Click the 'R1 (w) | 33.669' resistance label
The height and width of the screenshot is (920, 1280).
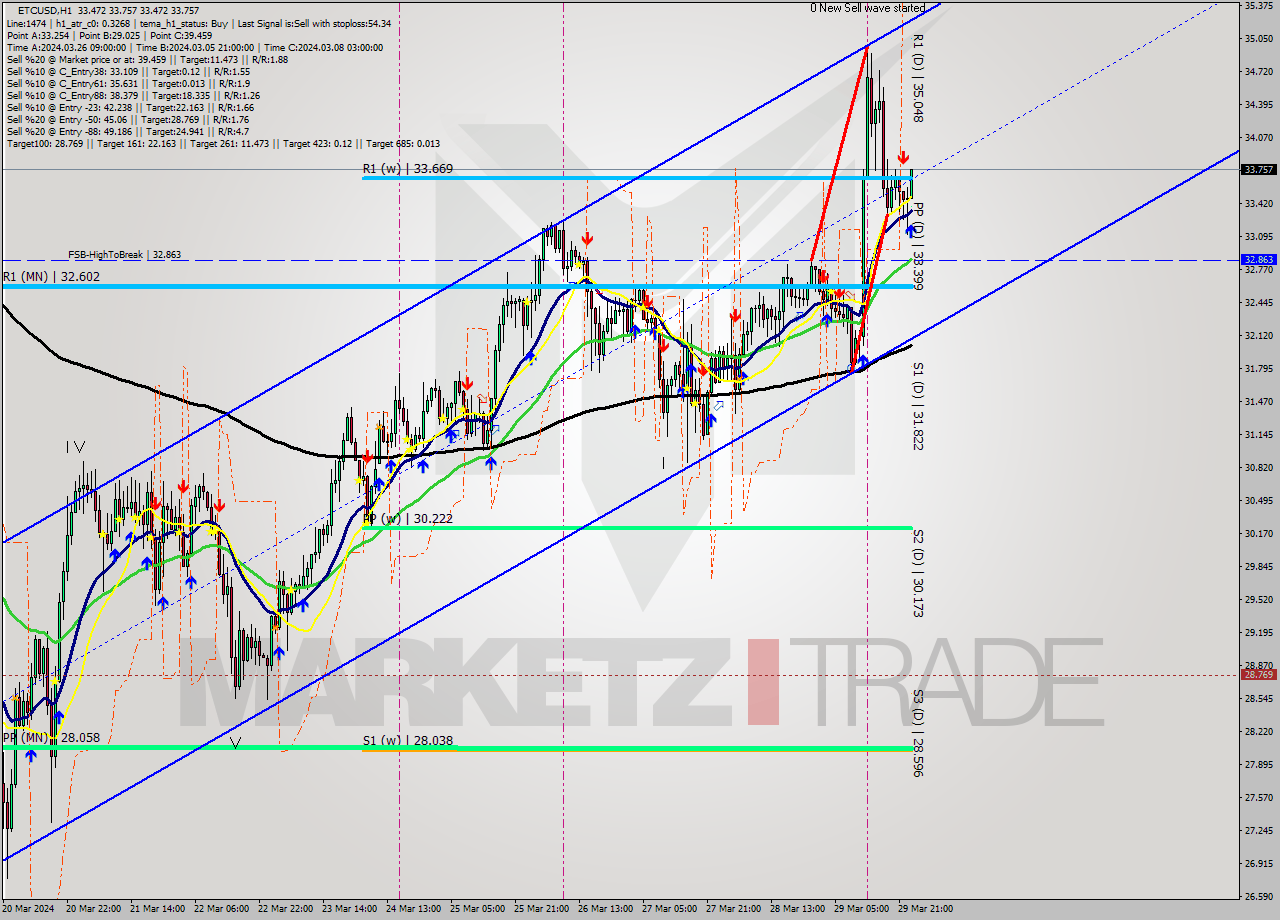pyautogui.click(x=408, y=169)
